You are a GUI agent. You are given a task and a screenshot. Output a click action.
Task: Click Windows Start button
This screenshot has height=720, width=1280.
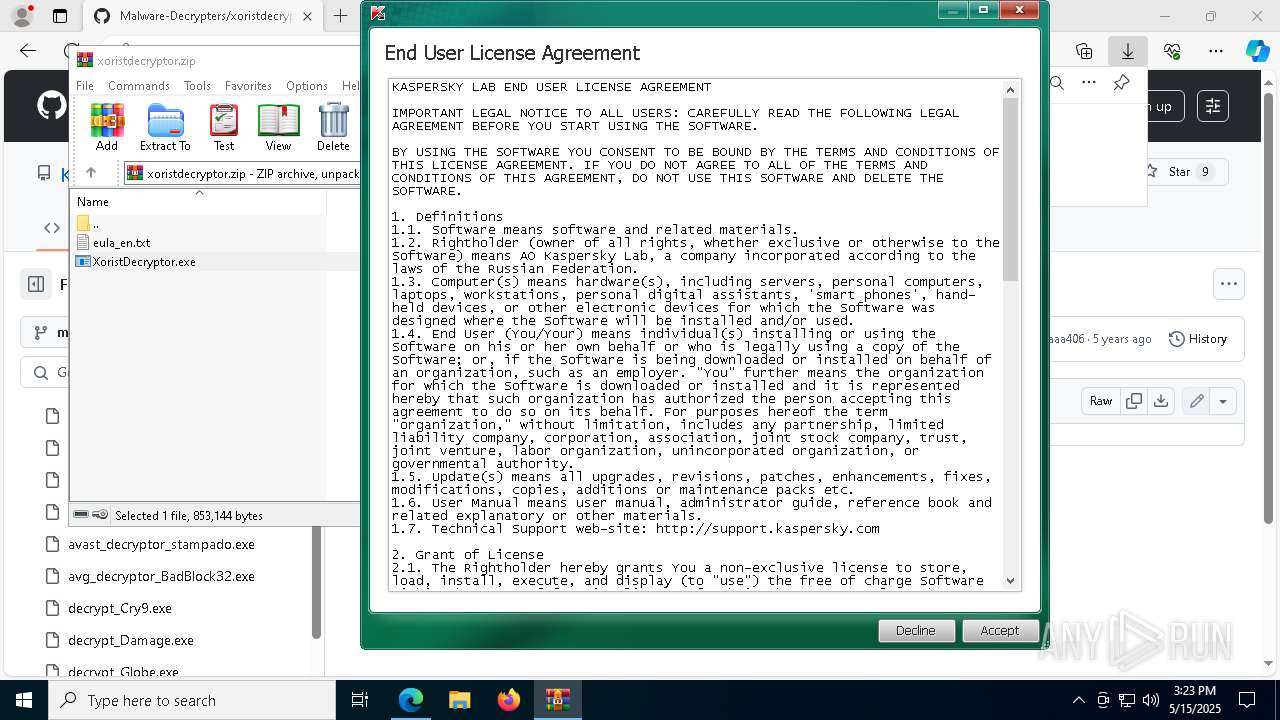[23, 700]
